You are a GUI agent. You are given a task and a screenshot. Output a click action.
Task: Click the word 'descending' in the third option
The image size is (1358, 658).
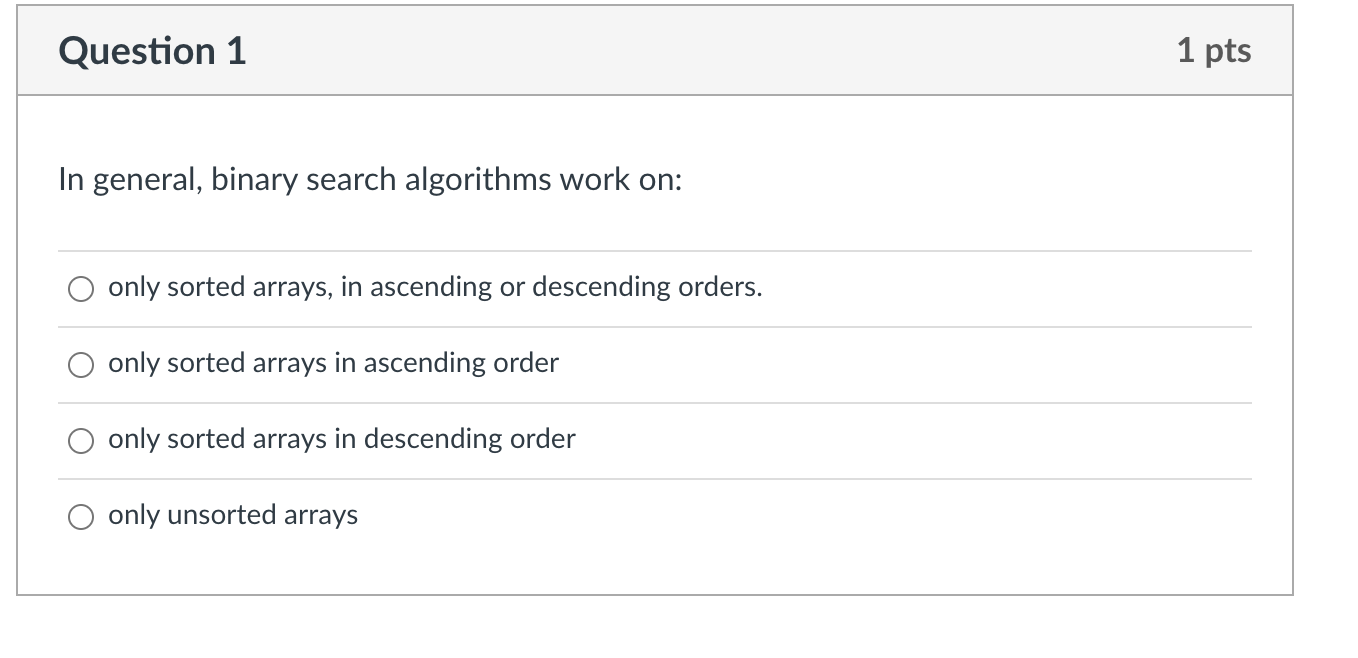(434, 439)
